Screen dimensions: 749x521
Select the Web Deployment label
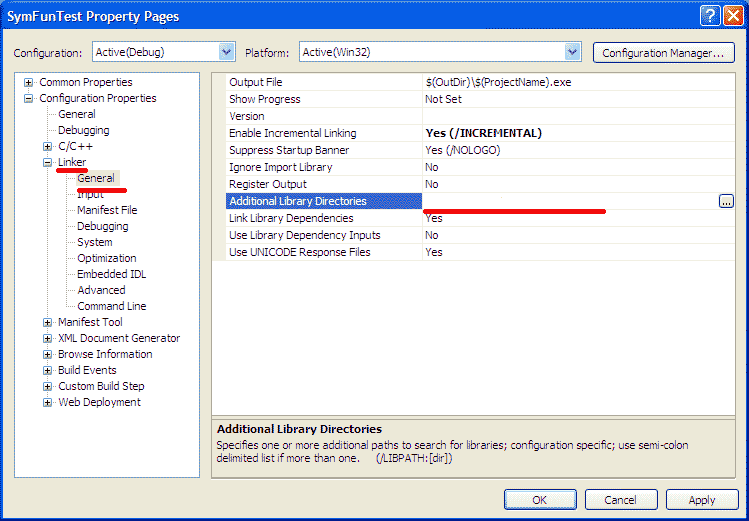[99, 402]
